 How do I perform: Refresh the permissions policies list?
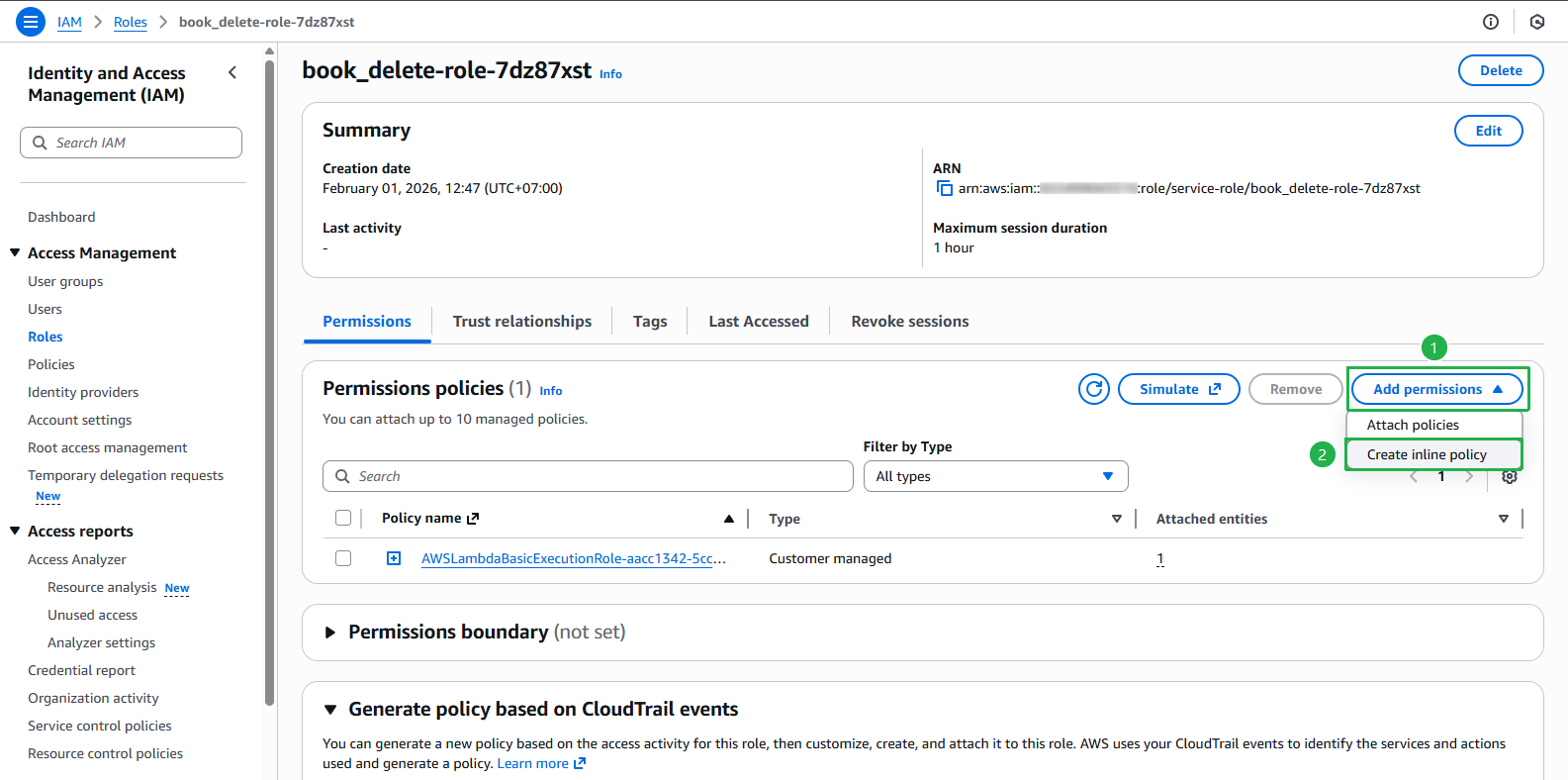pos(1094,389)
